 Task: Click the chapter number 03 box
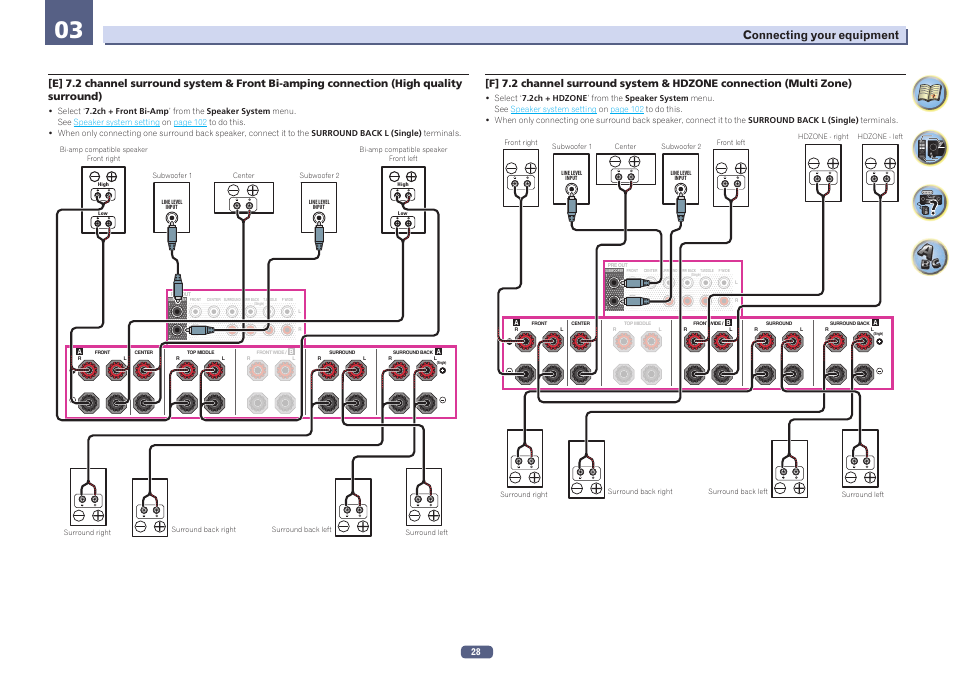pos(69,23)
